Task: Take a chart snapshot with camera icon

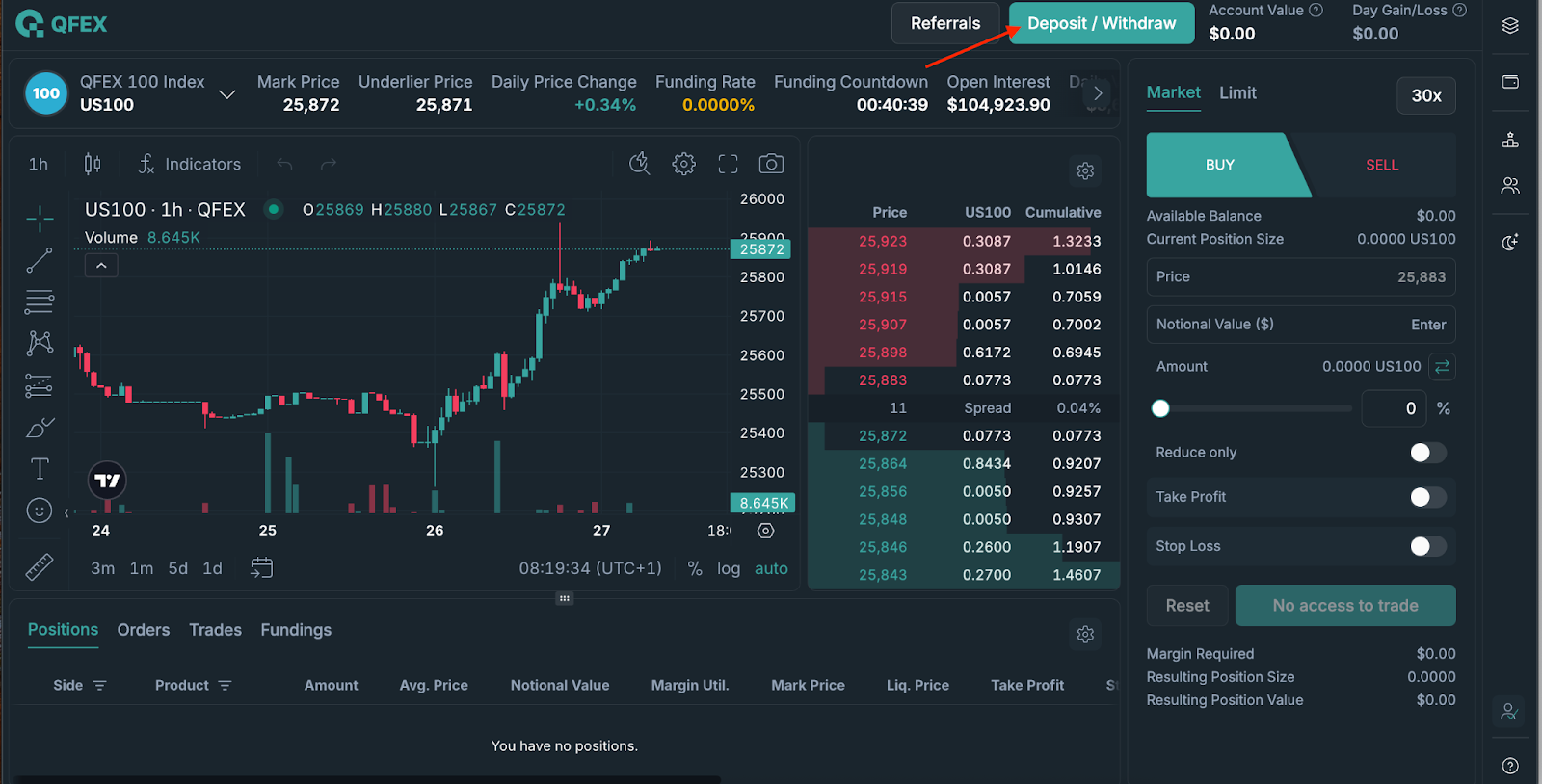Action: point(771,164)
